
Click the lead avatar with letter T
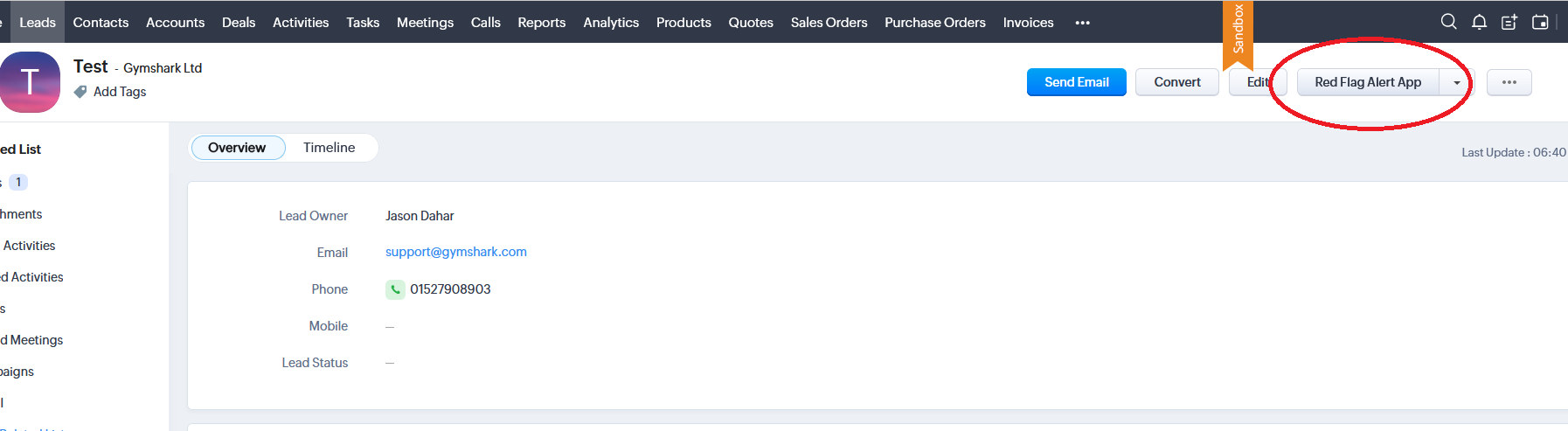[x=30, y=82]
